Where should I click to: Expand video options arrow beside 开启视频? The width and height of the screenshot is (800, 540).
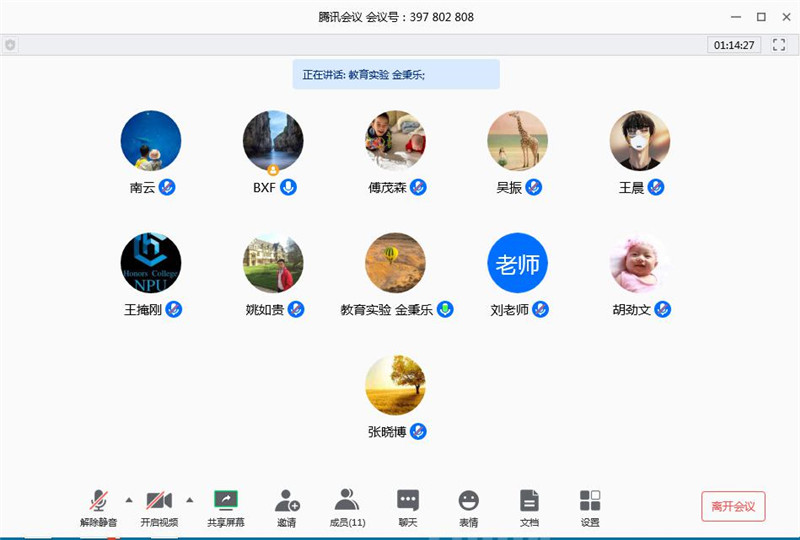[x=190, y=500]
